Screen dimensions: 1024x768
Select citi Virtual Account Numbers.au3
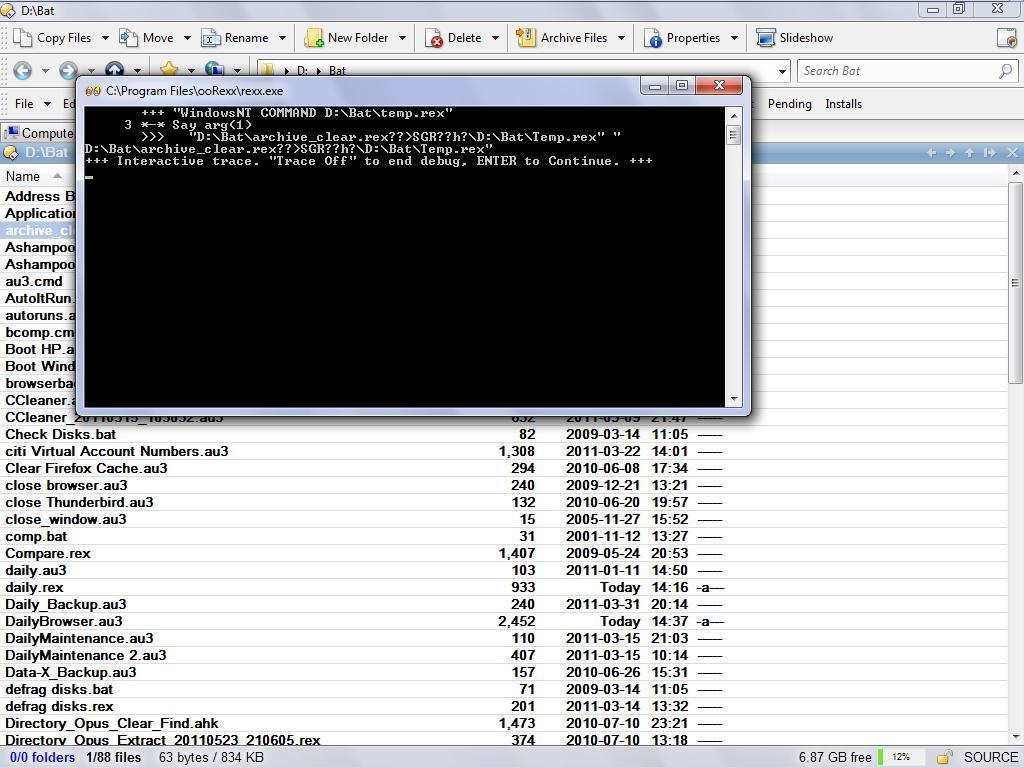click(117, 451)
